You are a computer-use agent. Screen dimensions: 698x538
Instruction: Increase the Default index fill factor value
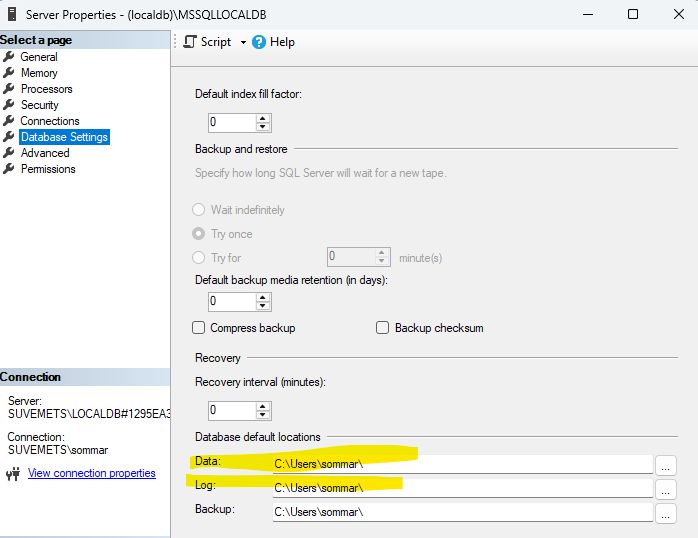263,118
